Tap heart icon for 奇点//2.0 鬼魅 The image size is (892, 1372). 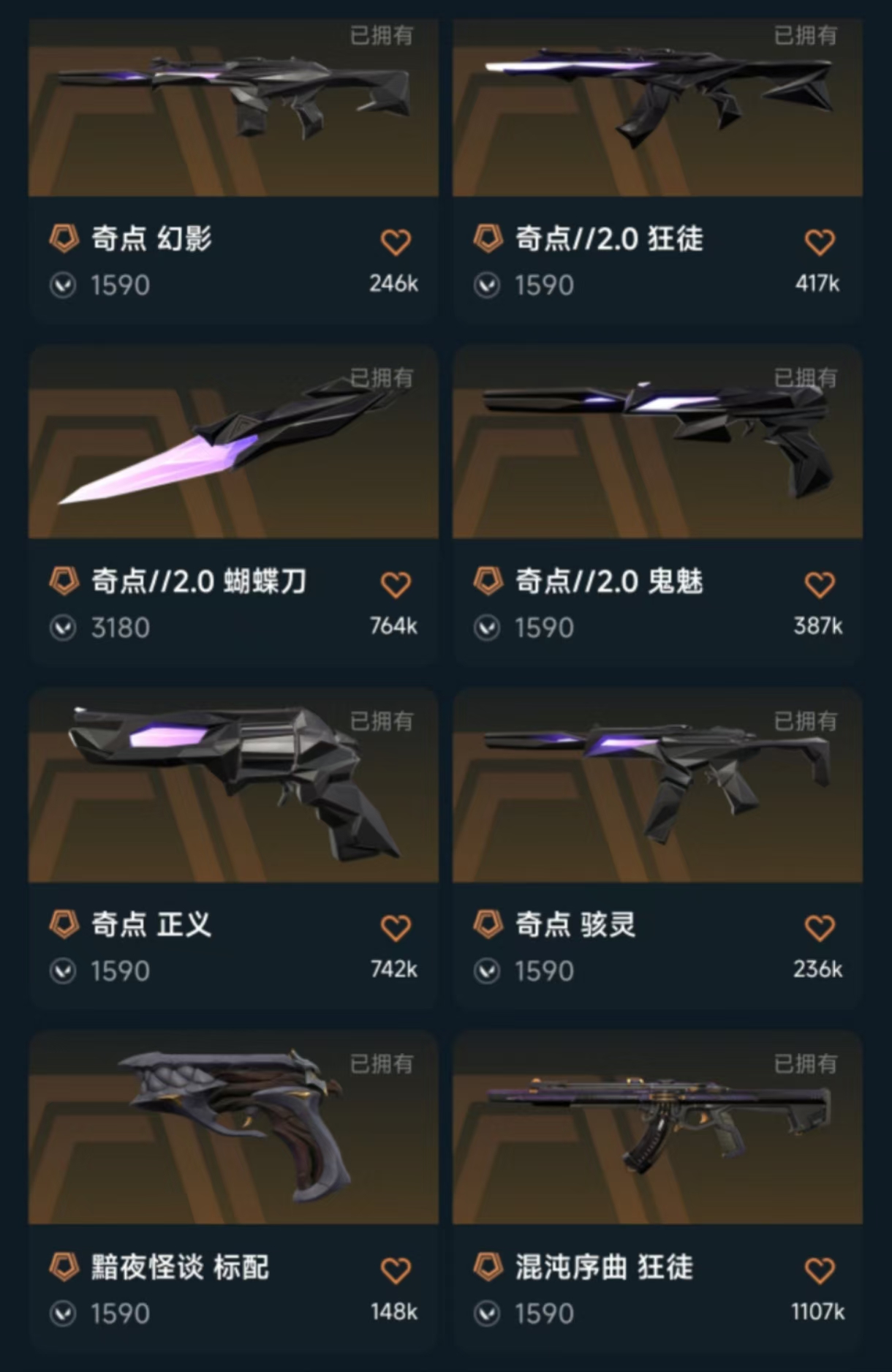[x=820, y=585]
